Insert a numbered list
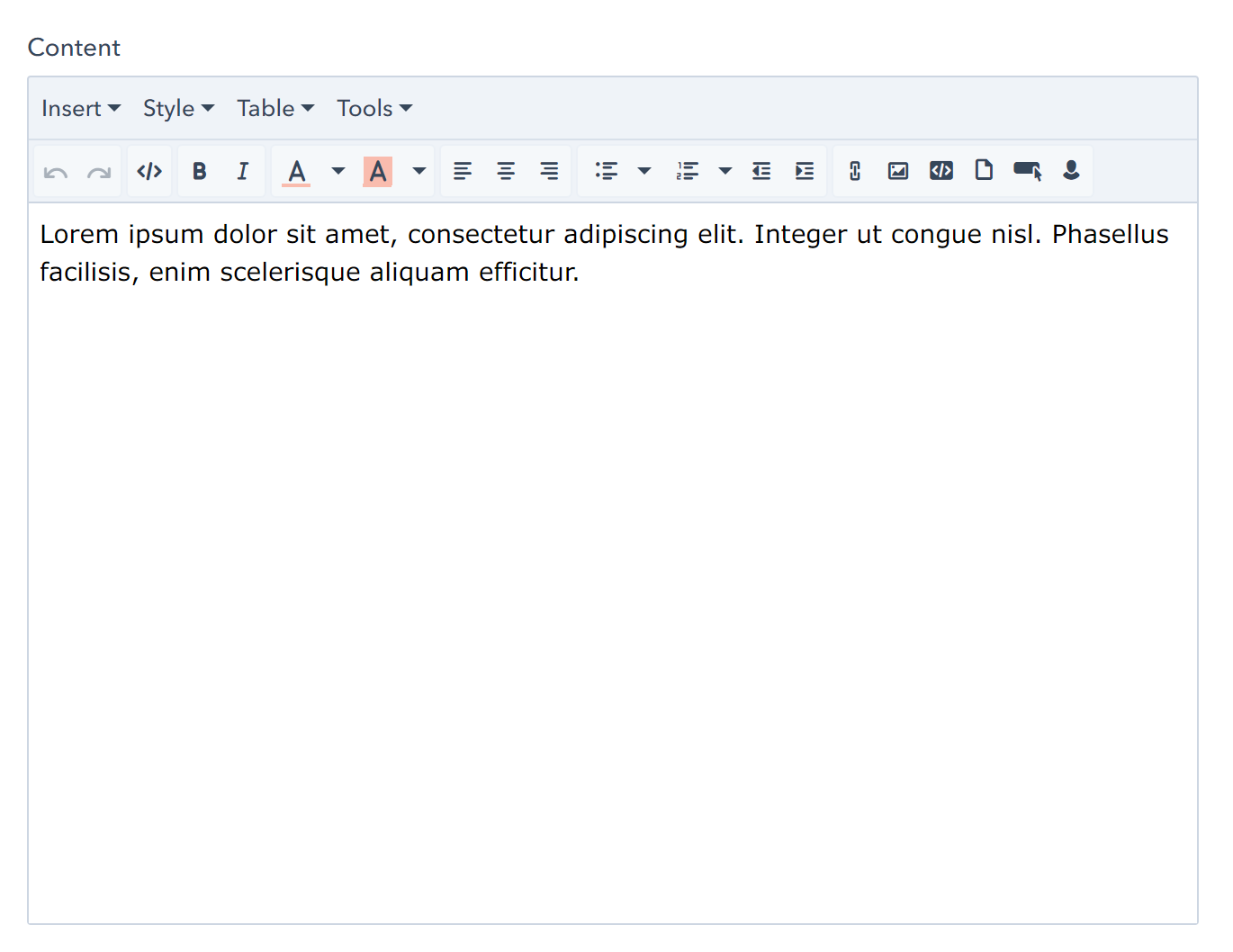 pyautogui.click(x=688, y=171)
